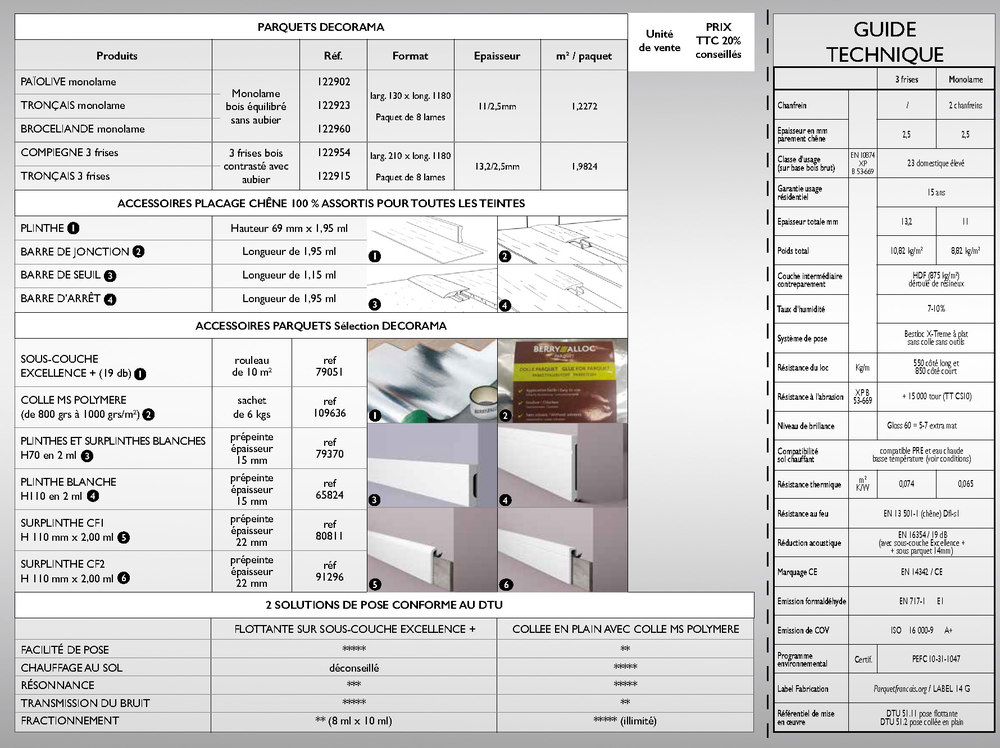Image resolution: width=1000 pixels, height=748 pixels.
Task: Open the Berry Alloc glue package photo
Action: (x=562, y=381)
